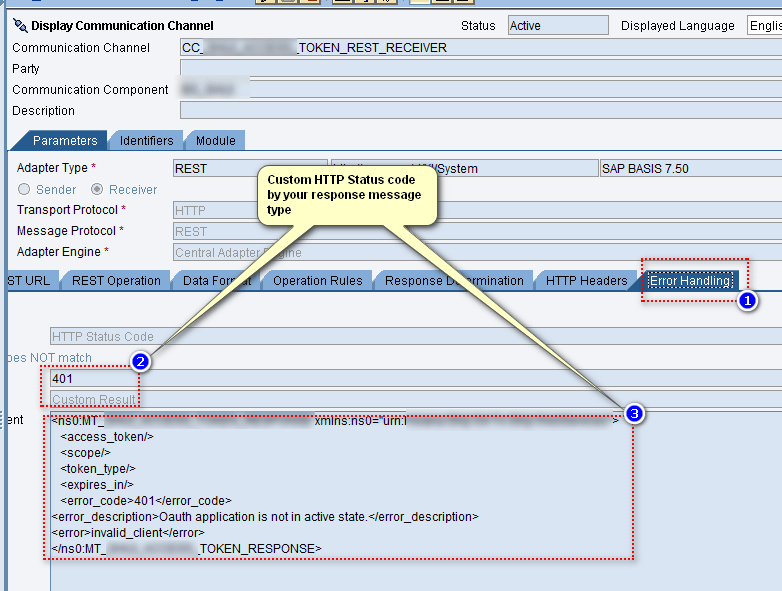Select the Sender radio button
This screenshot has width=782, height=591.
(x=25, y=189)
